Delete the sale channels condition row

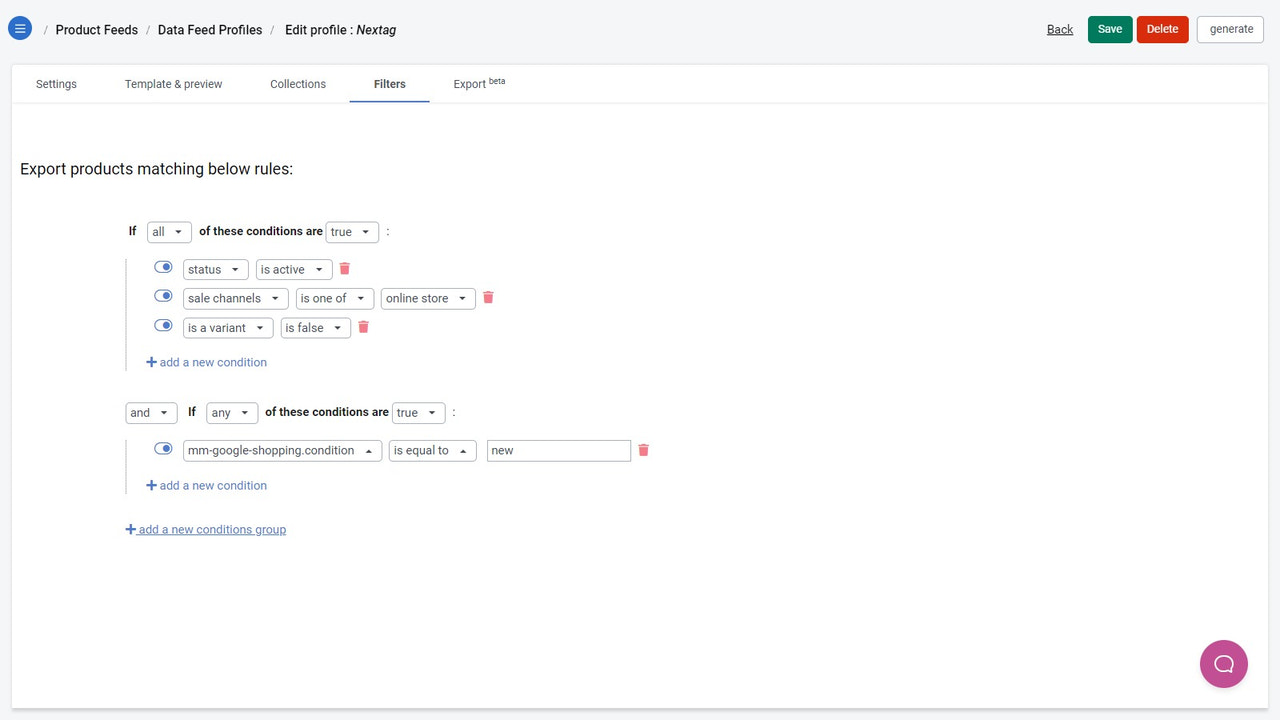488,297
